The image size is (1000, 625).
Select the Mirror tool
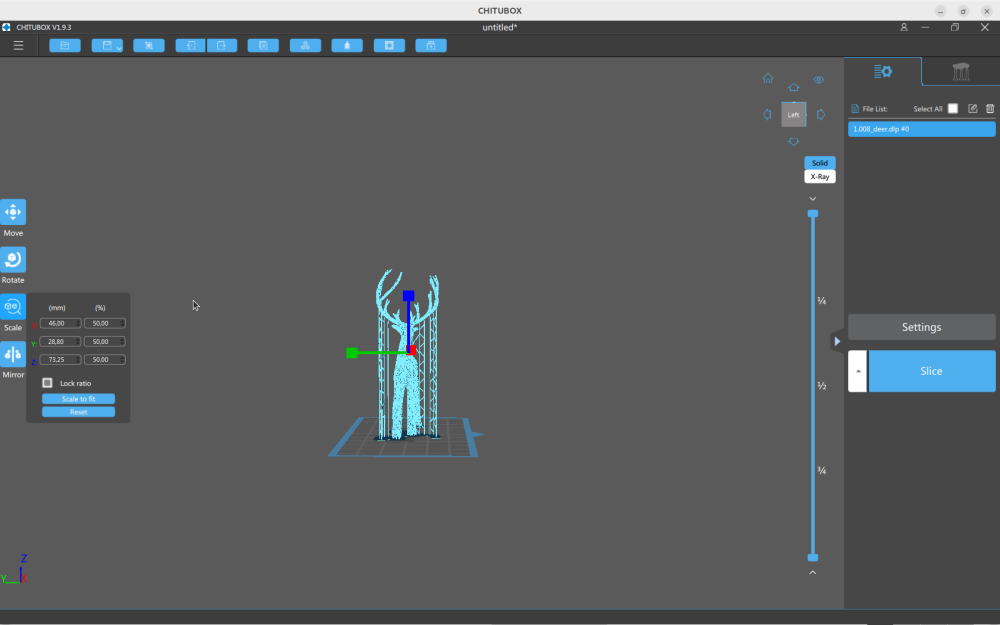(x=13, y=354)
